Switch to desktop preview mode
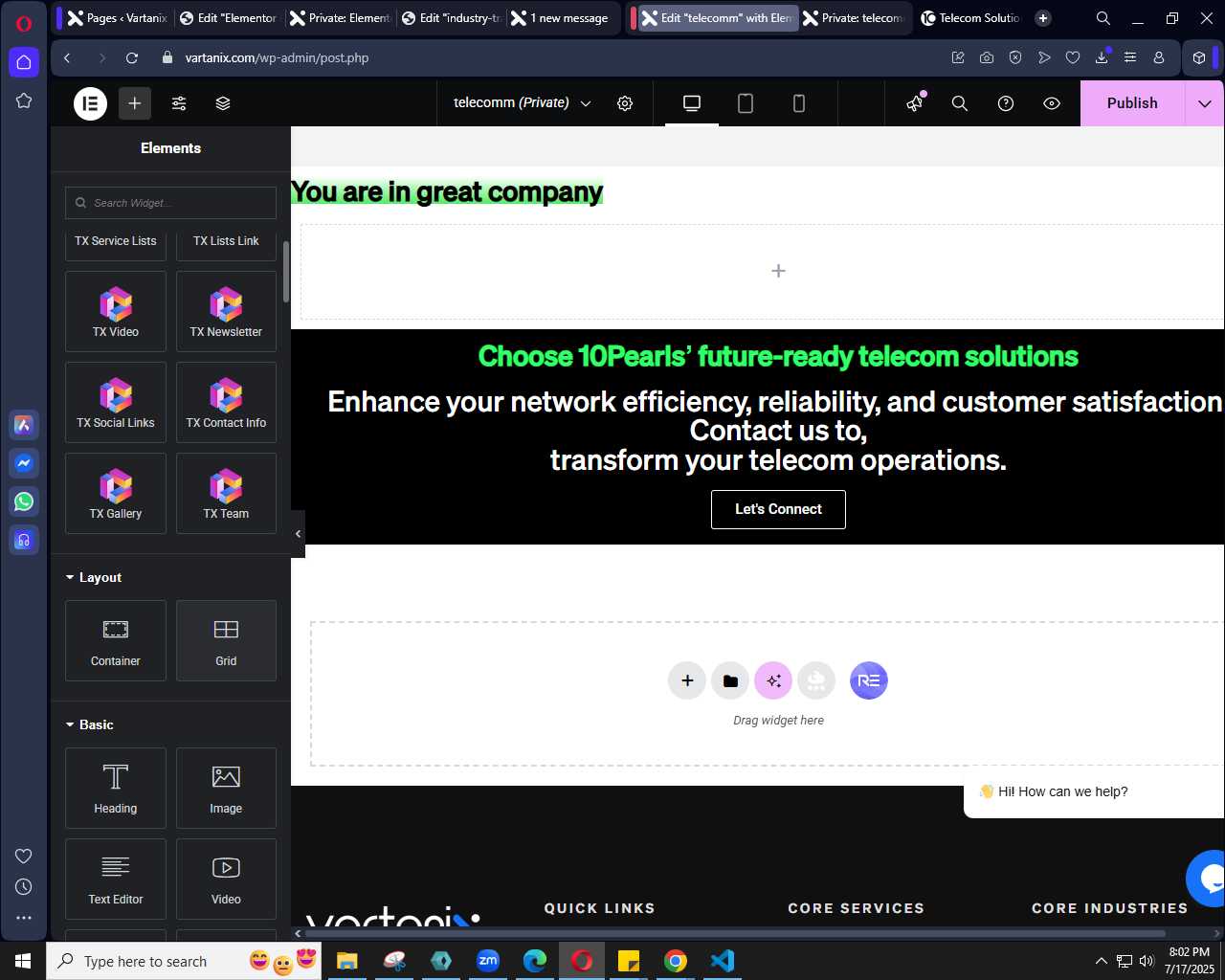 point(692,103)
